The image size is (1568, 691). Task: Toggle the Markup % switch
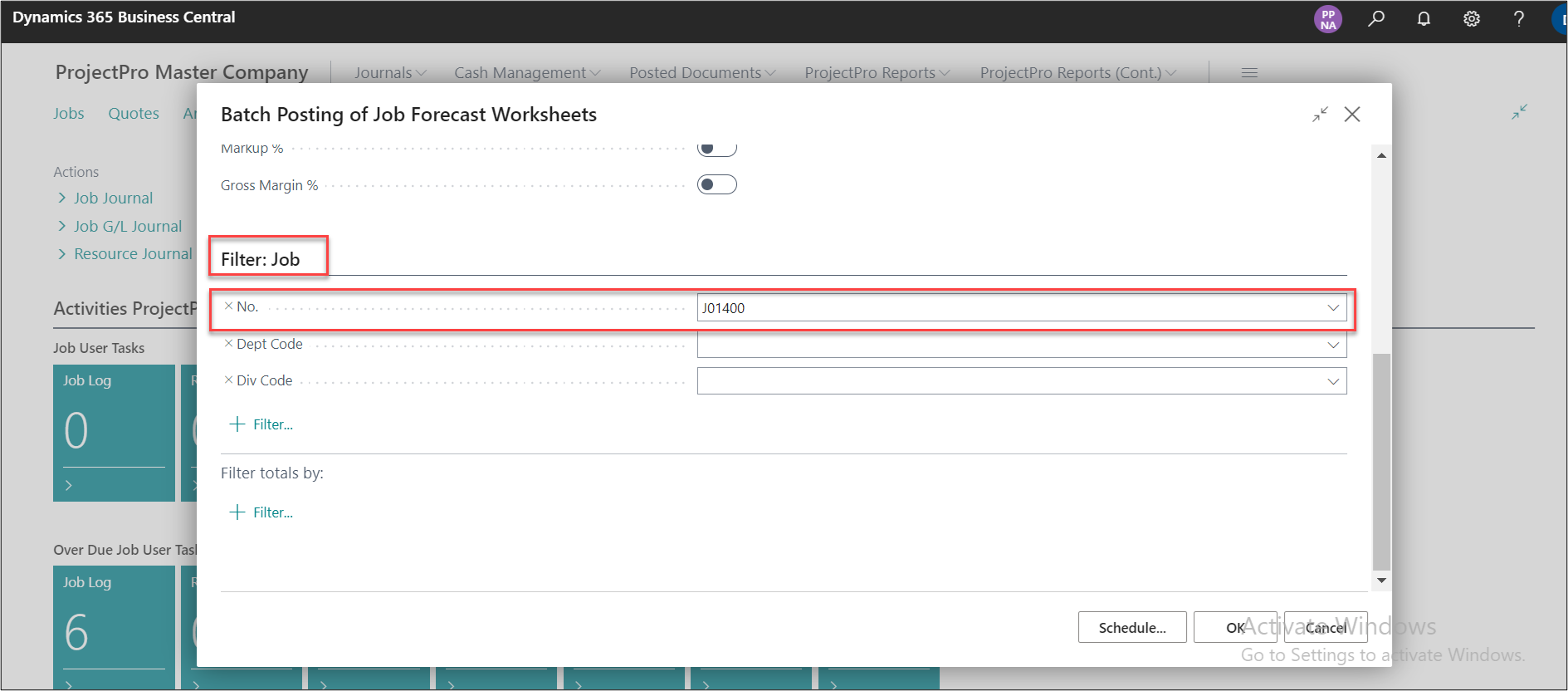716,149
